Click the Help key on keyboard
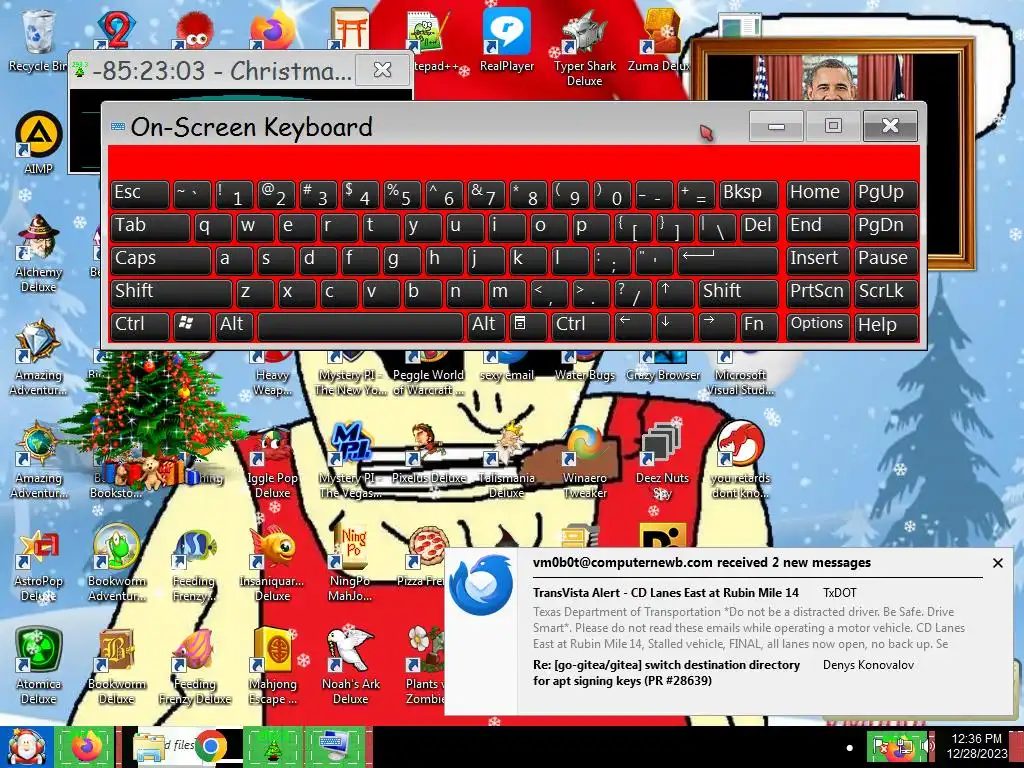The height and width of the screenshot is (768, 1024). (x=886, y=325)
